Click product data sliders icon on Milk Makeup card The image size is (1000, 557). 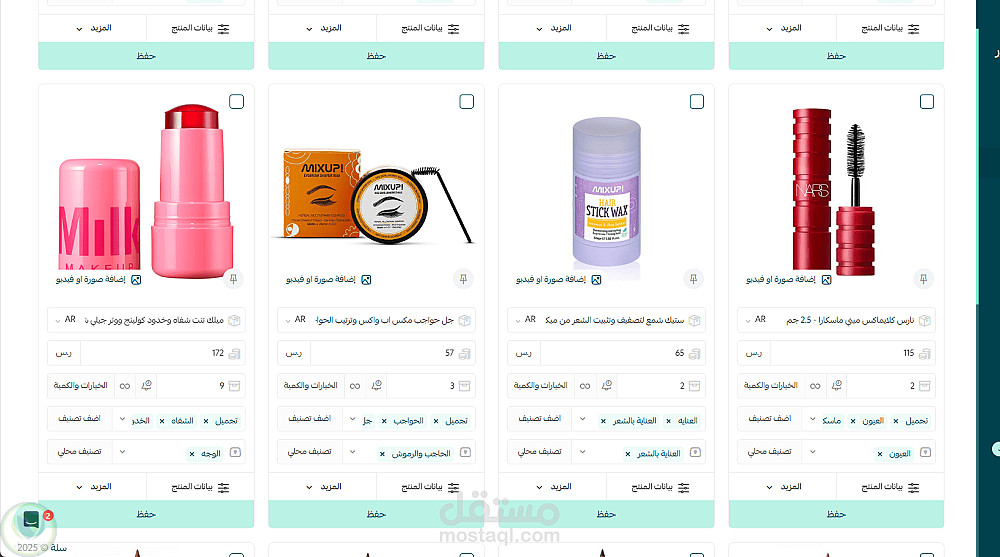(x=223, y=487)
